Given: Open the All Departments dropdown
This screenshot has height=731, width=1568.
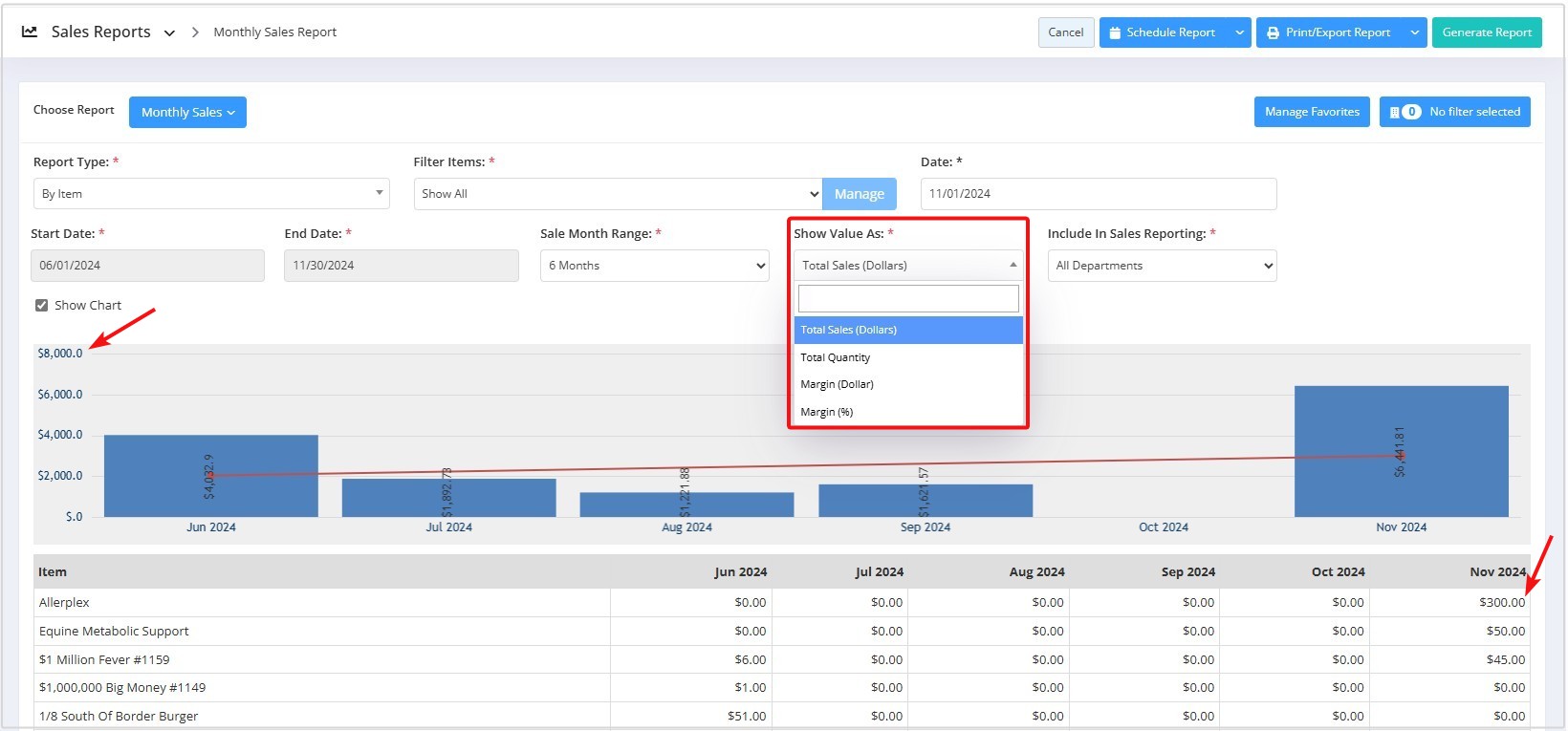Looking at the screenshot, I should point(1162,266).
